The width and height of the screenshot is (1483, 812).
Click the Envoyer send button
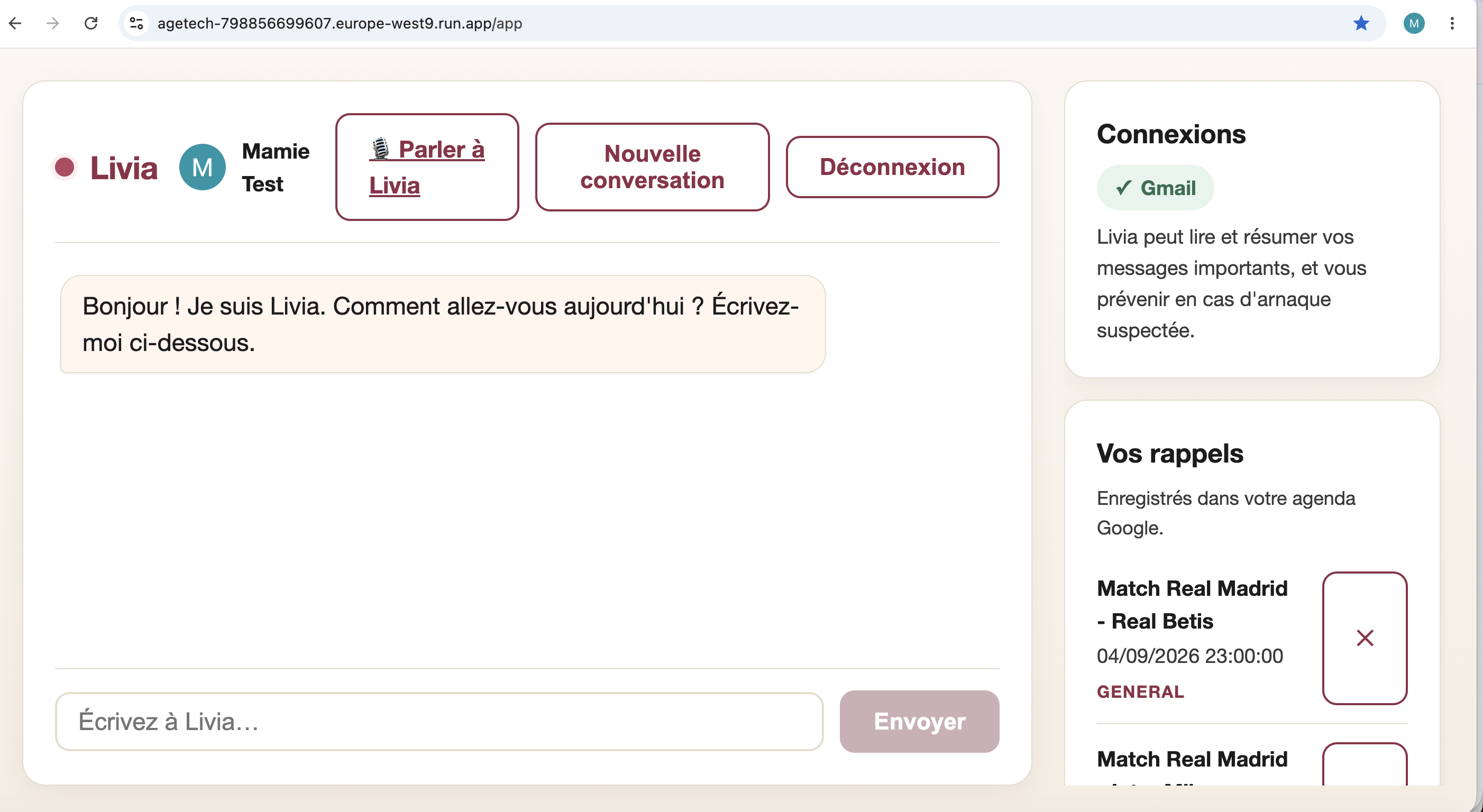tap(919, 721)
